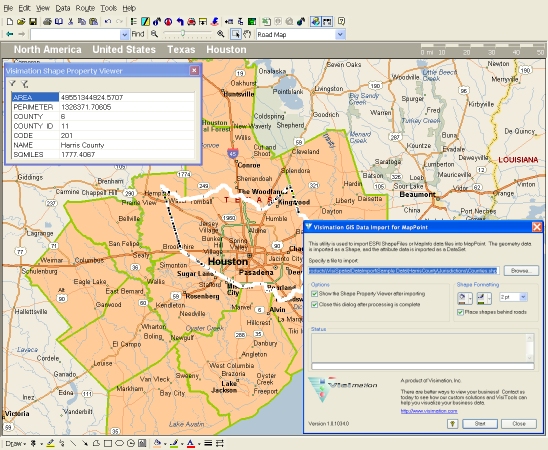
Task: Click the Browse button for the file path
Action: pyautogui.click(x=521, y=270)
